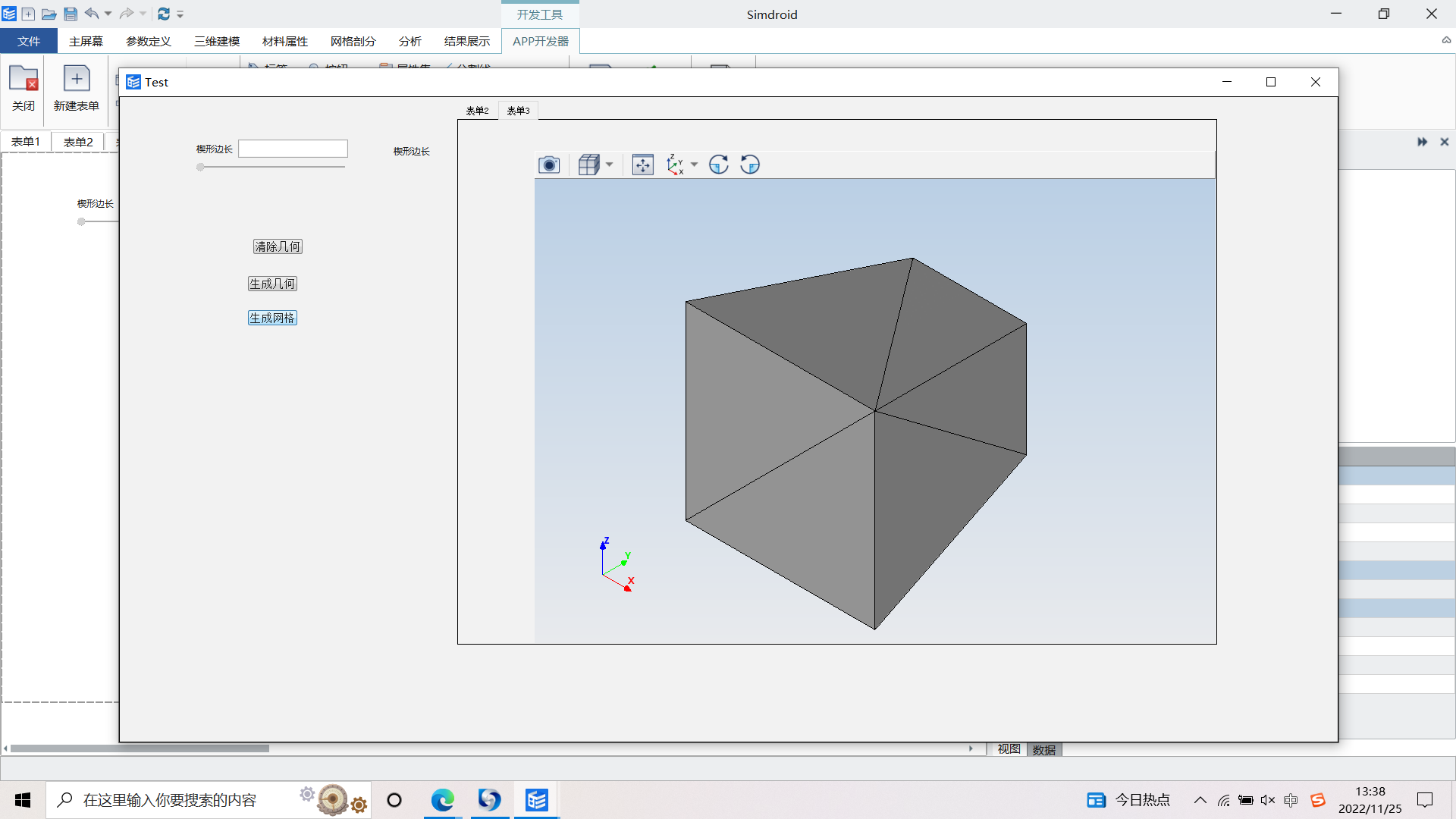This screenshot has width=1456, height=819.
Task: Maximize the Test window
Action: (1271, 82)
